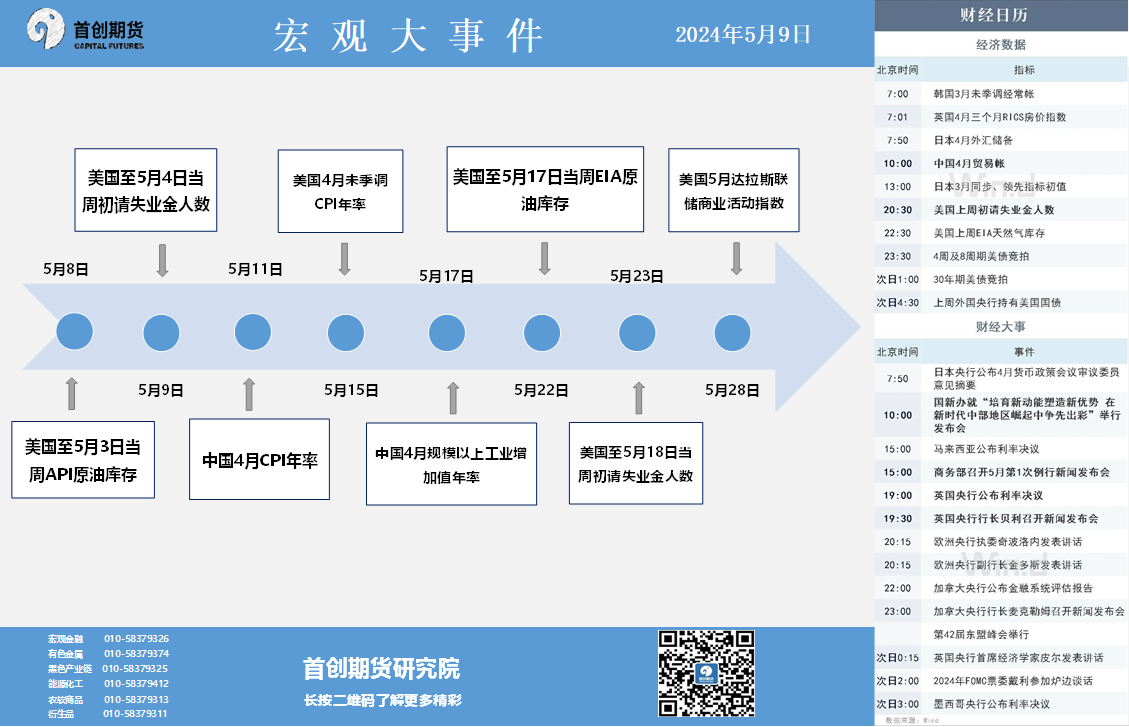Select the event 加拿大央行行长麦克勒姆召开新闻发布会

(1001, 611)
